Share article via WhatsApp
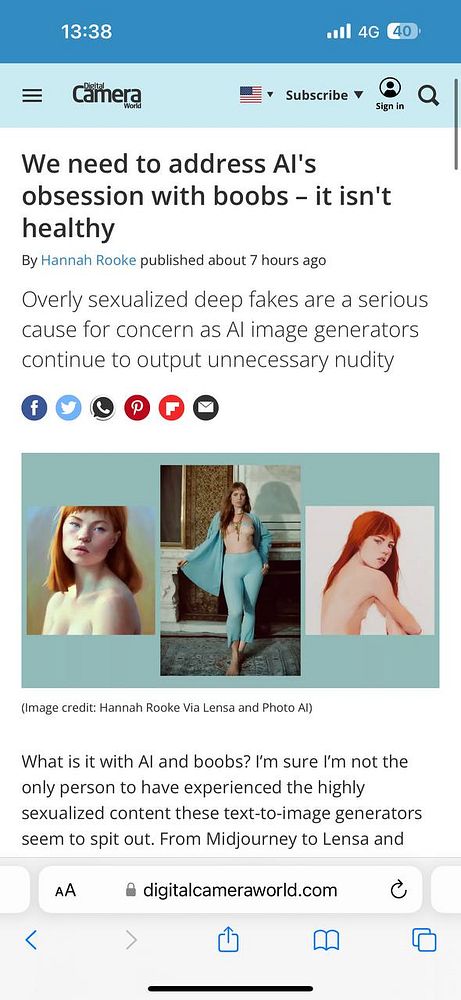 tap(103, 408)
